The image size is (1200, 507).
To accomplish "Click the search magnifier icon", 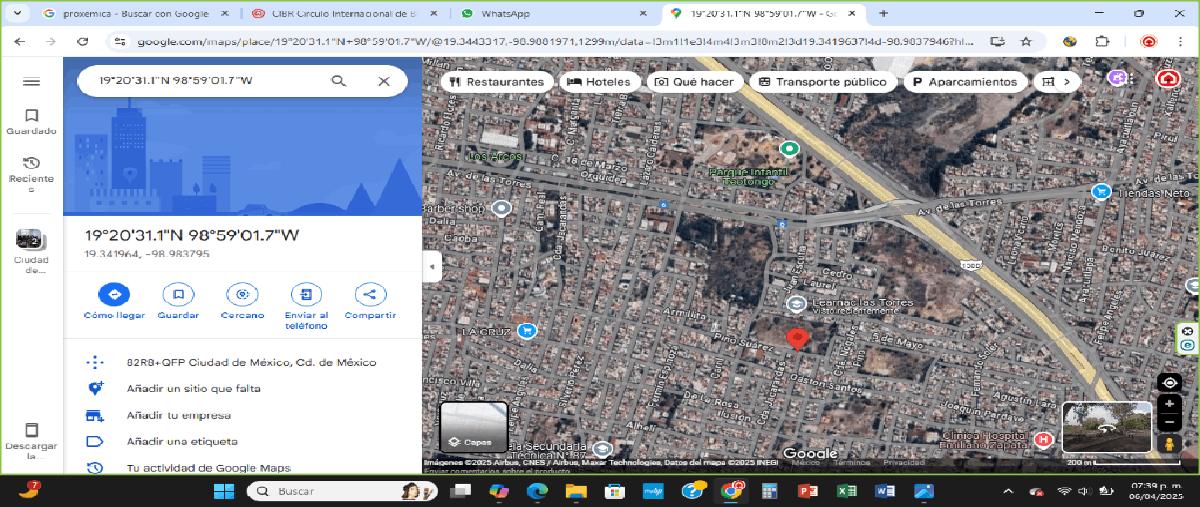I will [339, 81].
